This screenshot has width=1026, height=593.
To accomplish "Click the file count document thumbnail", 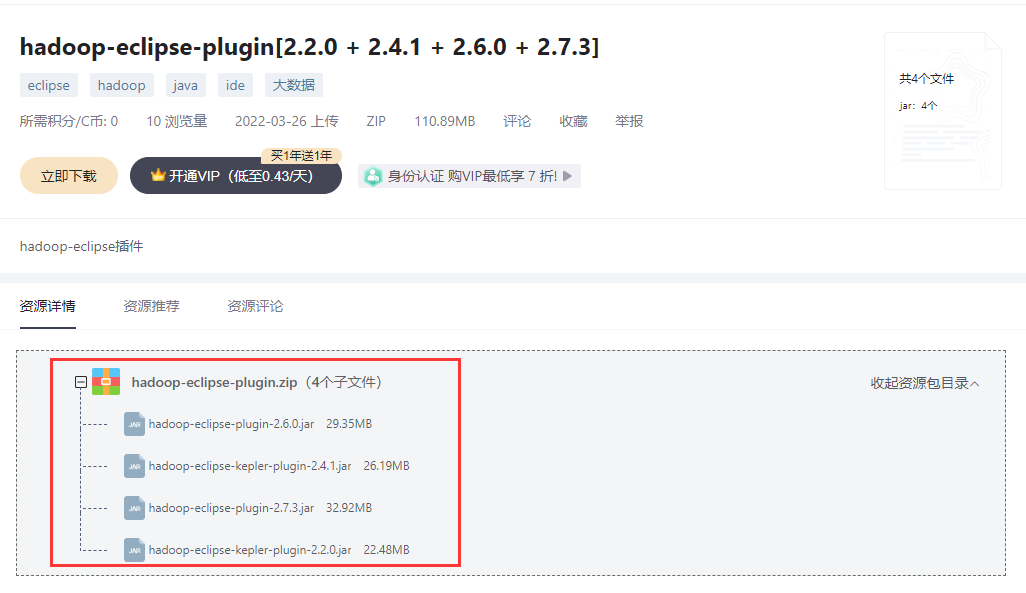I will pos(943,111).
